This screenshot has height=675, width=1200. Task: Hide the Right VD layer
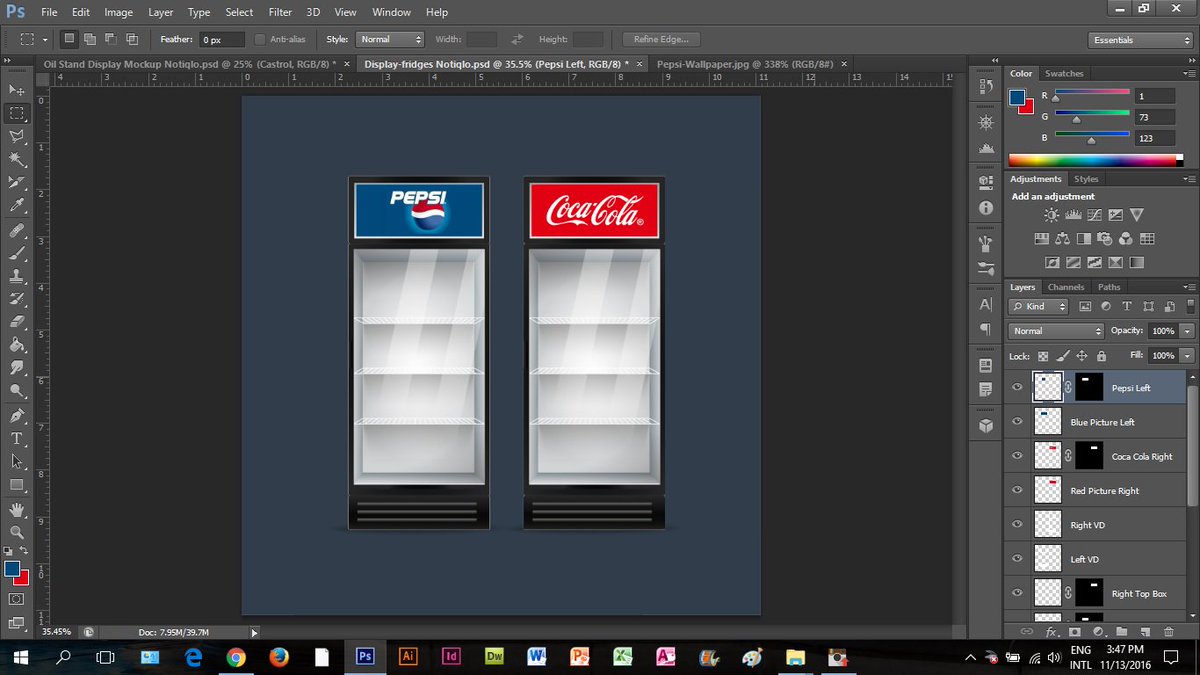click(1017, 524)
